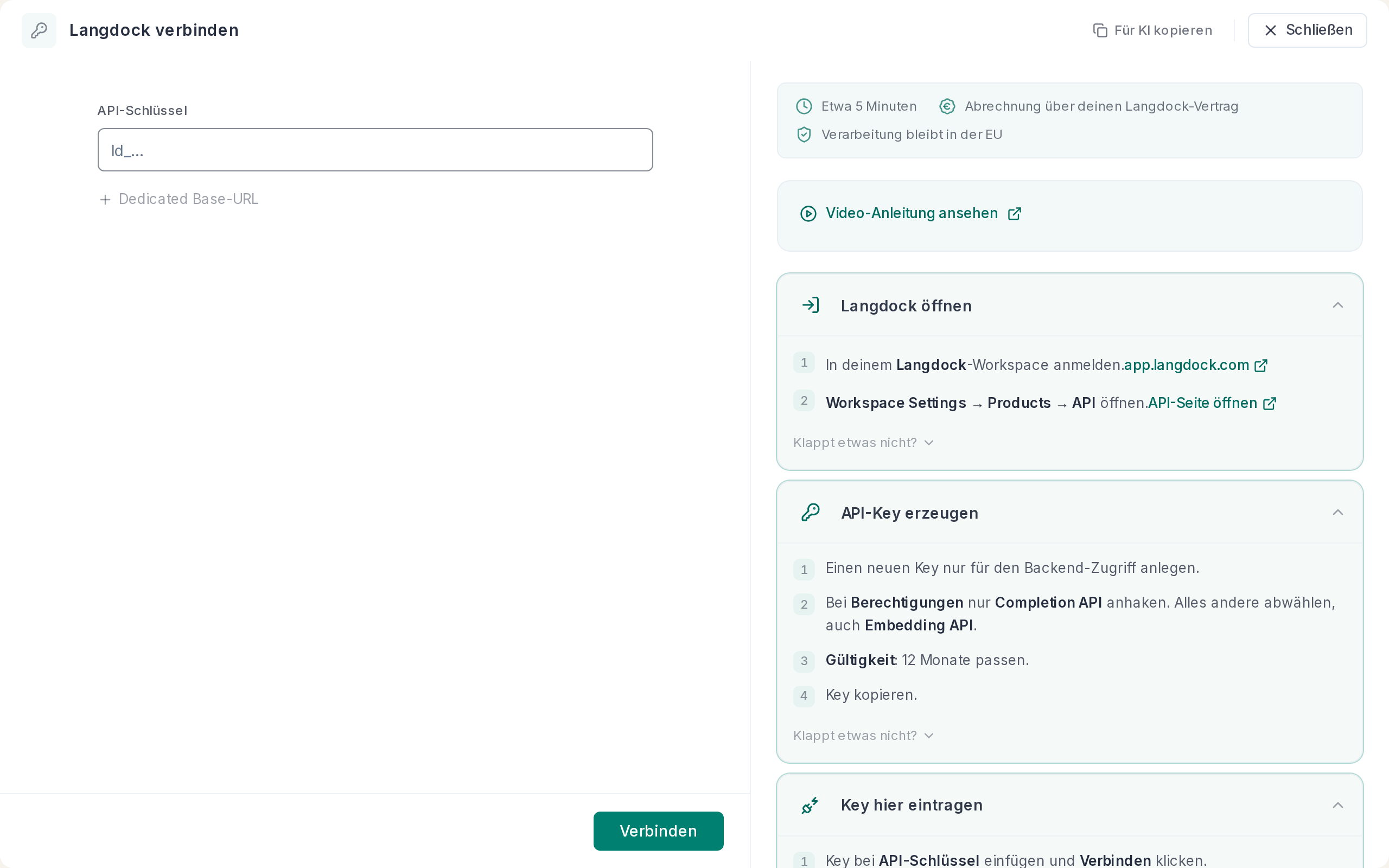Screen dimensions: 1389x868
Task: Open the app.langdock.com link
Action: click(1196, 365)
